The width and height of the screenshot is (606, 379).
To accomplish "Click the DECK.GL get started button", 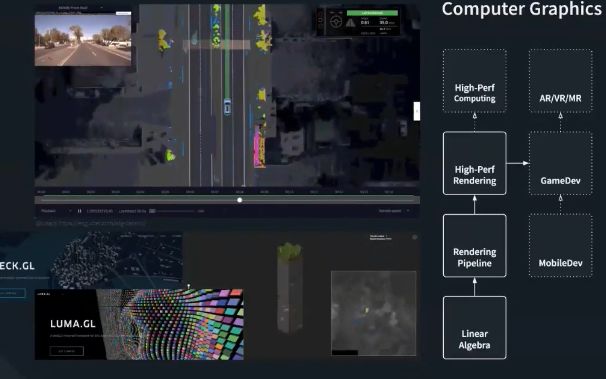I will (x=12, y=293).
